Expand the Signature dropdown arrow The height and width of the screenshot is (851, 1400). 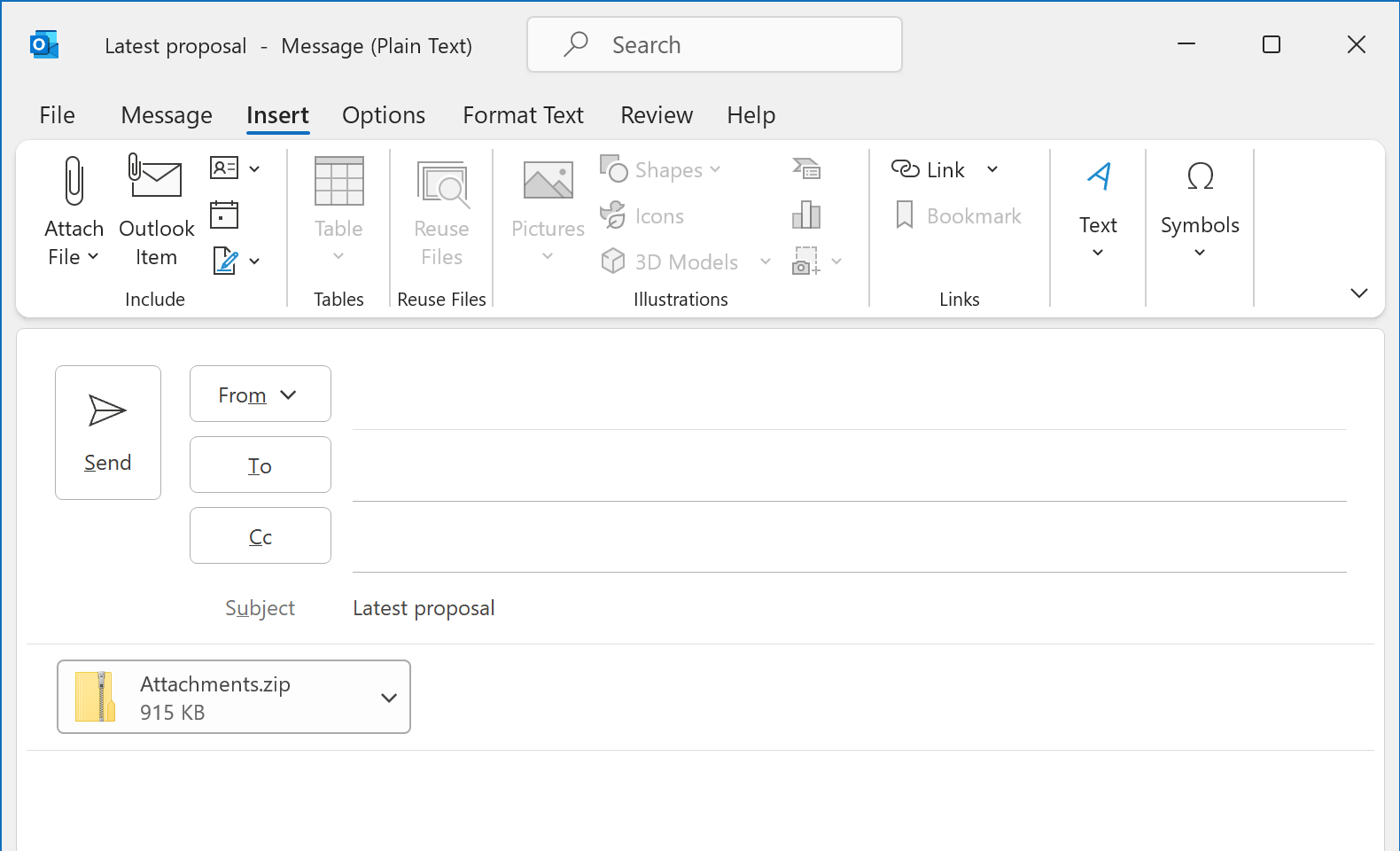254,261
